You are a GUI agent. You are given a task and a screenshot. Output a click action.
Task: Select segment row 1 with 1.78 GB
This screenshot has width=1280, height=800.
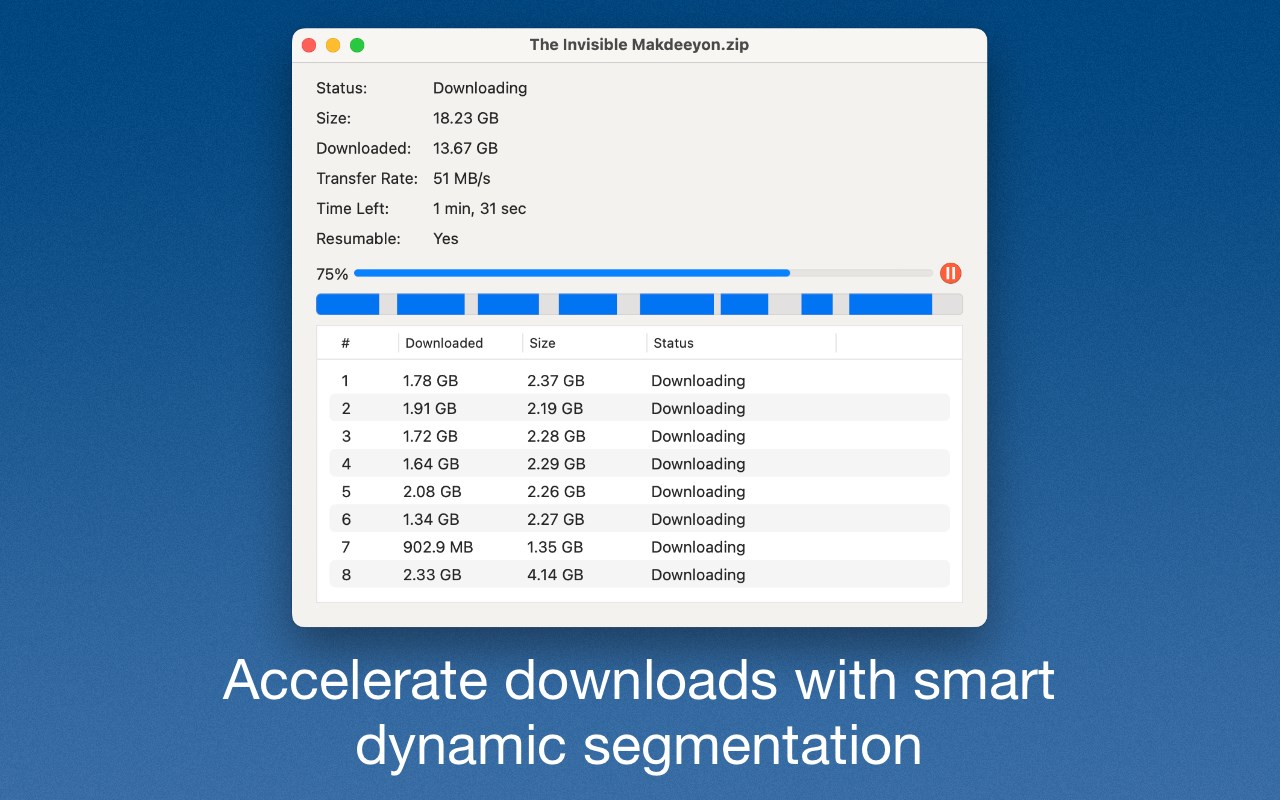coord(639,381)
